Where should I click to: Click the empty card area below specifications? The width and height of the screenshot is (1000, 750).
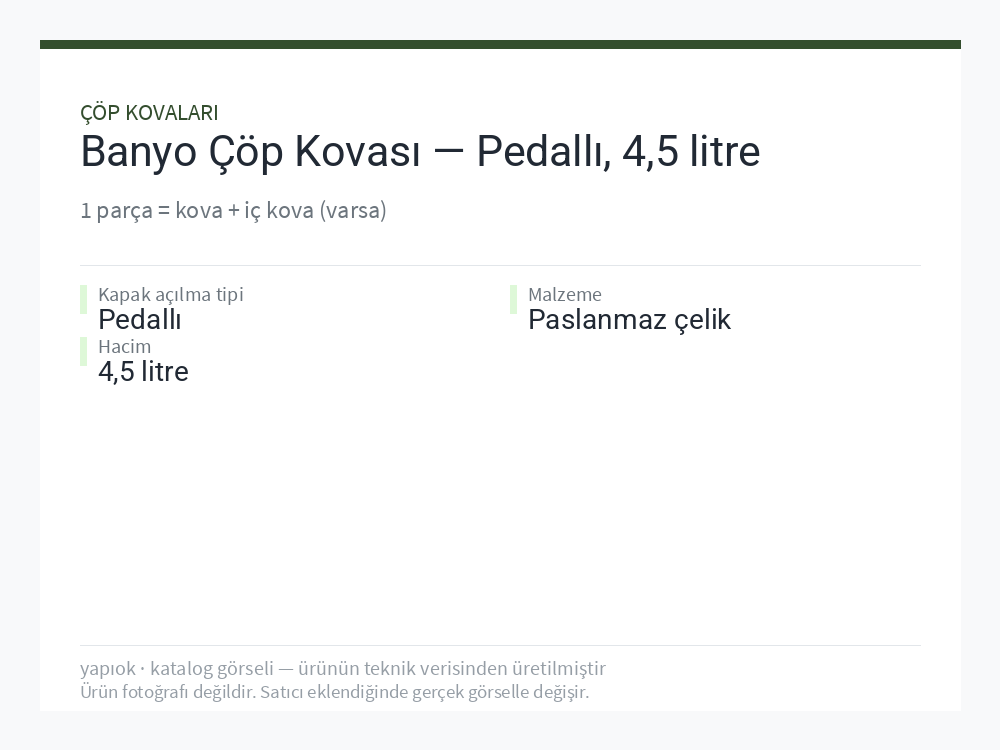[500, 510]
